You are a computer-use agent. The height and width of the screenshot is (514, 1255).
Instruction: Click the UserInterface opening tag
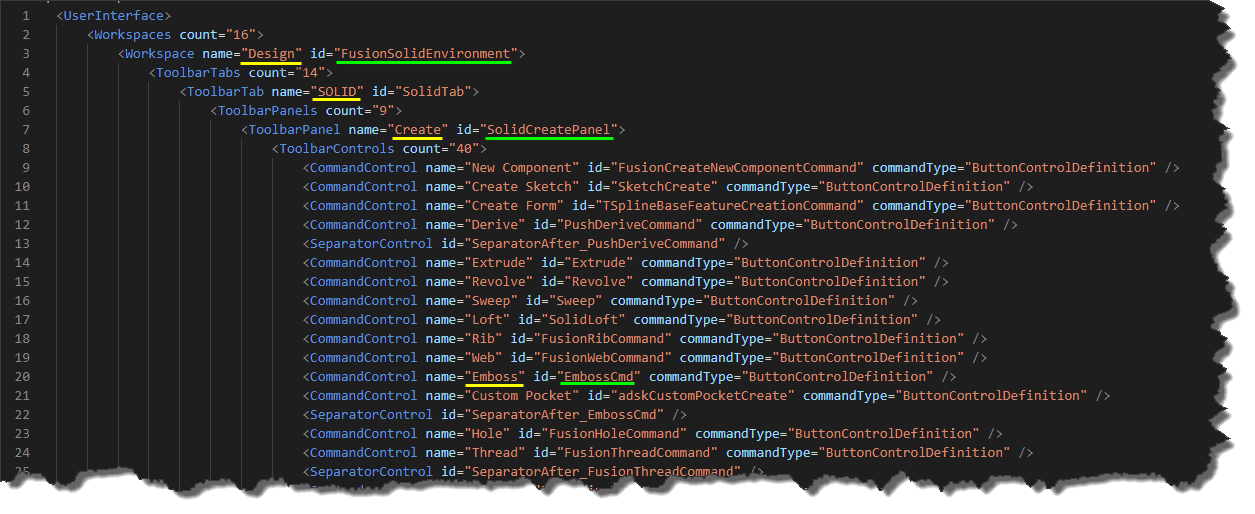(x=114, y=15)
